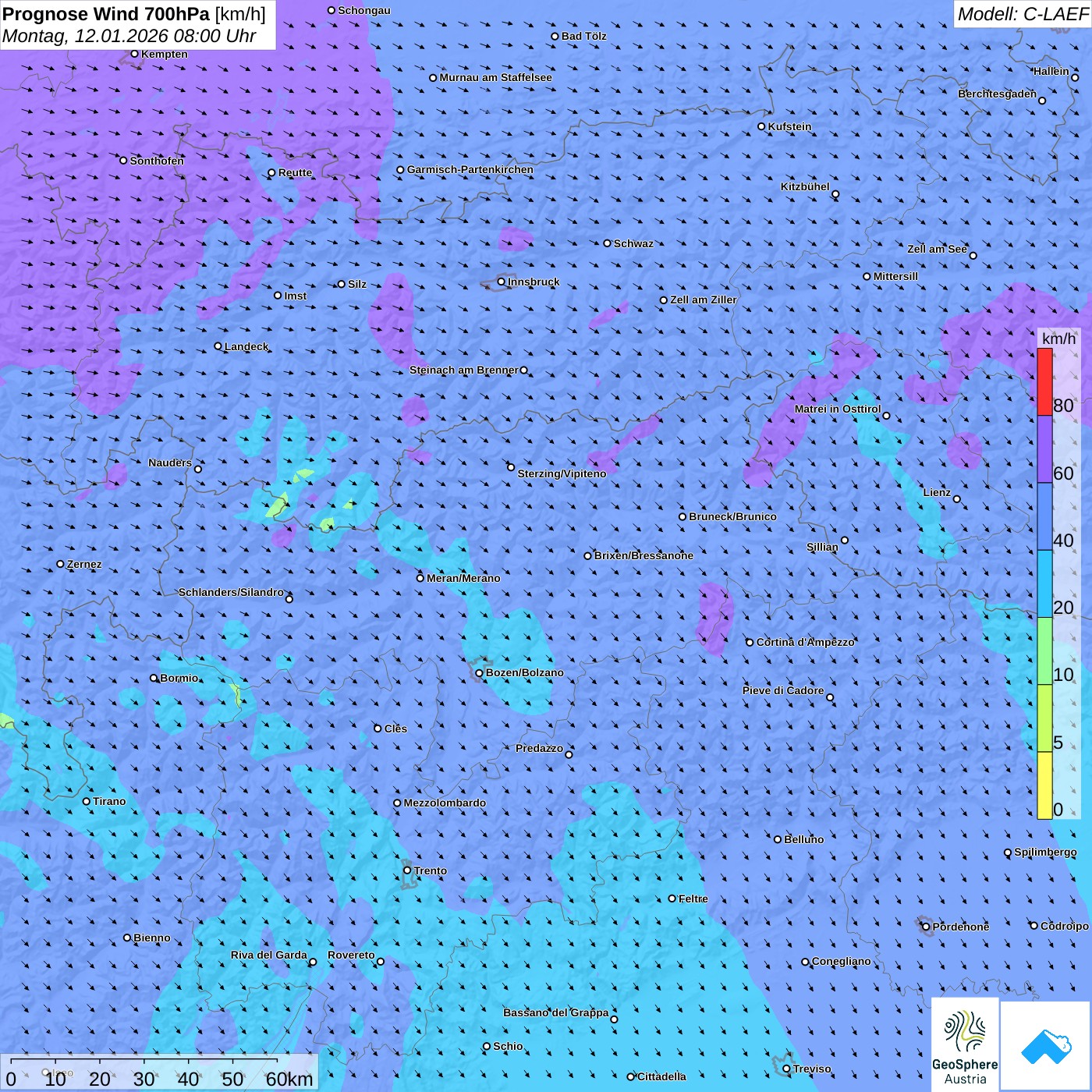The image size is (1092, 1092).
Task: Click the 'Berchtesgaden' label
Action: (x=997, y=94)
